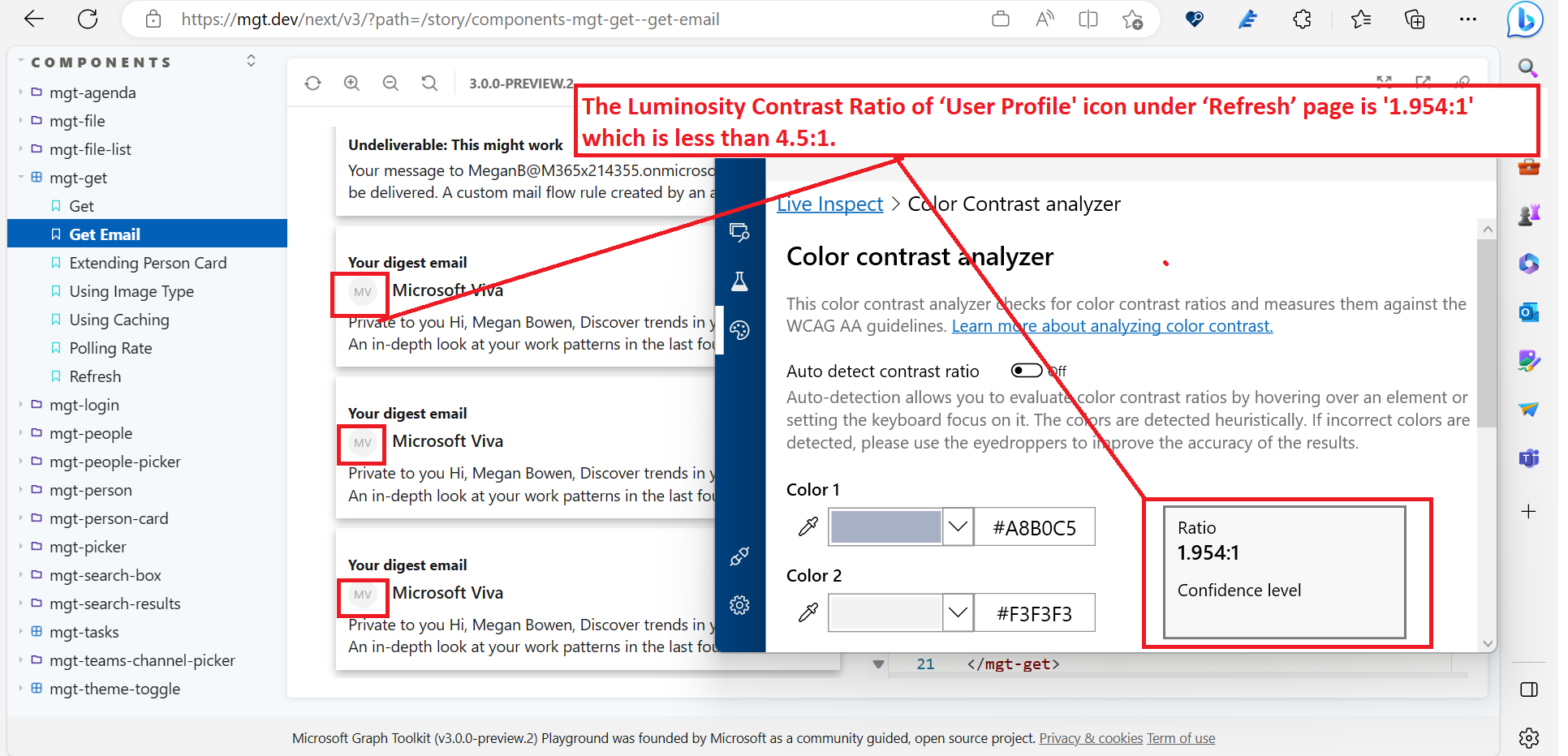
Task: Remount the component with the refresh icon
Action: (x=312, y=82)
